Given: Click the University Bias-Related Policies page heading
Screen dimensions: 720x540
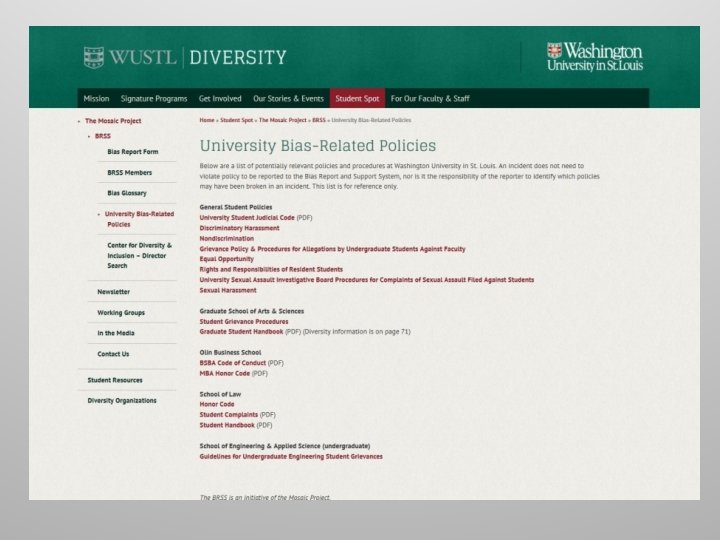Looking at the screenshot, I should pos(318,146).
